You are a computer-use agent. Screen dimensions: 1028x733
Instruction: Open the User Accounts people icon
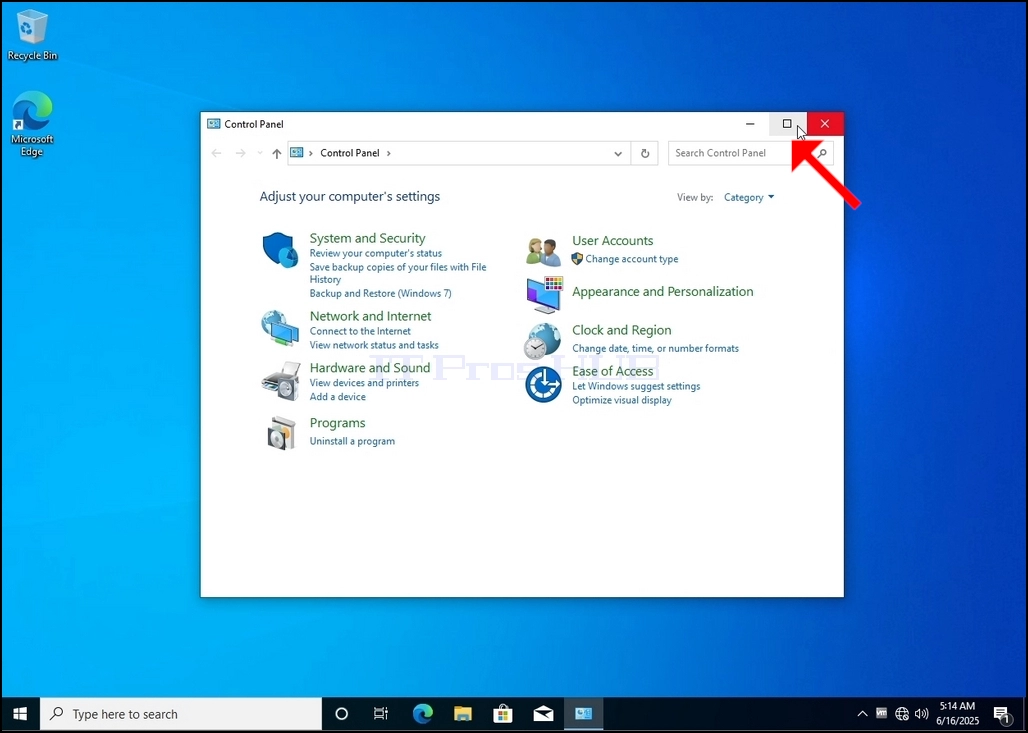point(544,252)
